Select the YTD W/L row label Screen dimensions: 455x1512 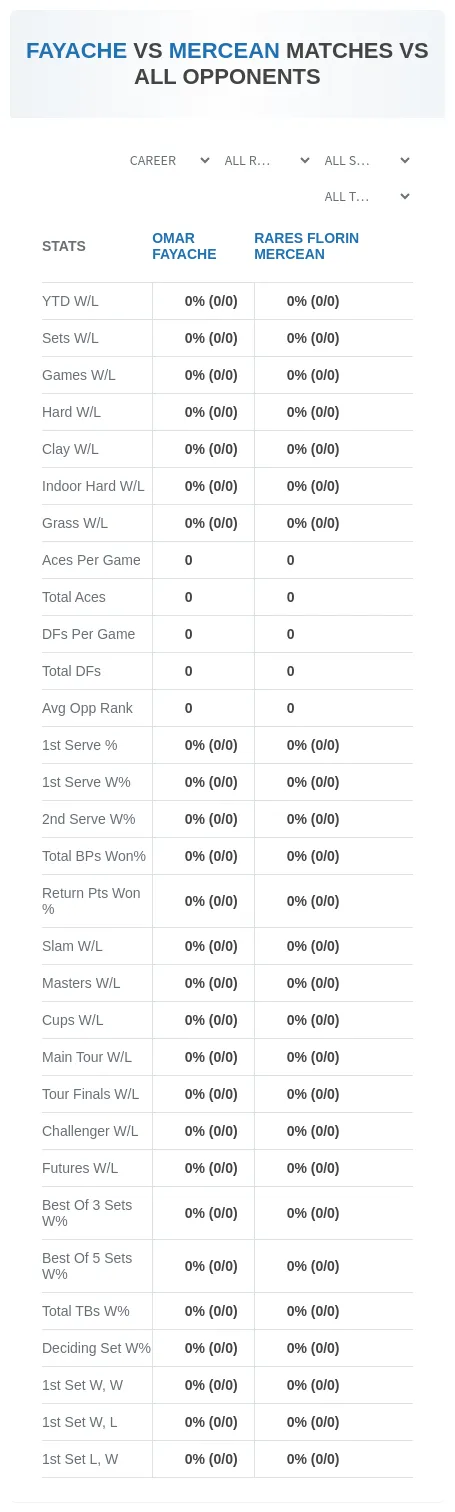pyautogui.click(x=70, y=301)
